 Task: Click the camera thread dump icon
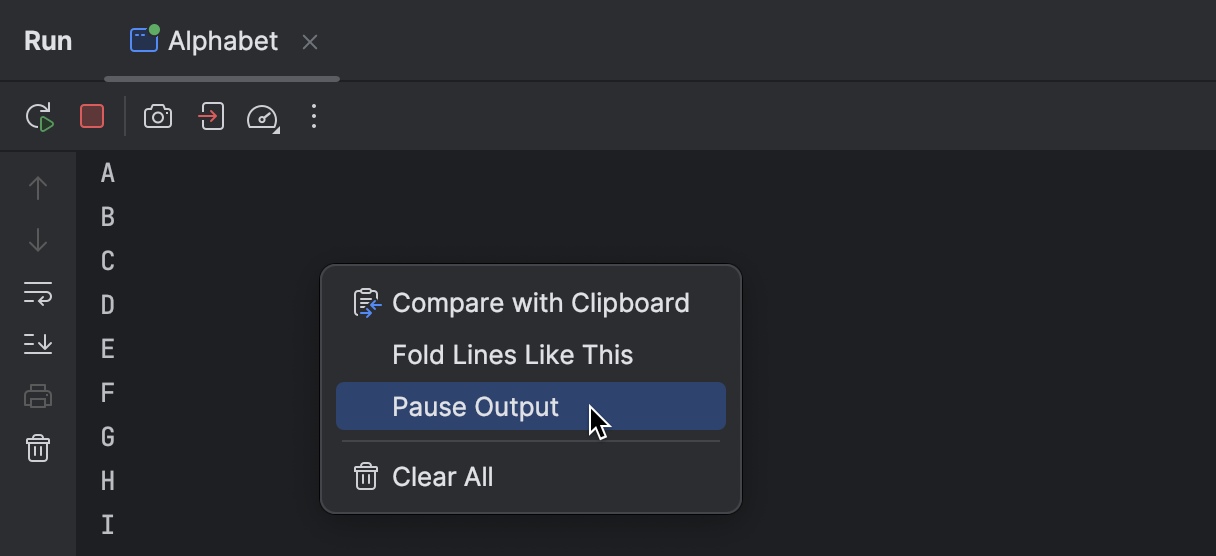pos(158,117)
